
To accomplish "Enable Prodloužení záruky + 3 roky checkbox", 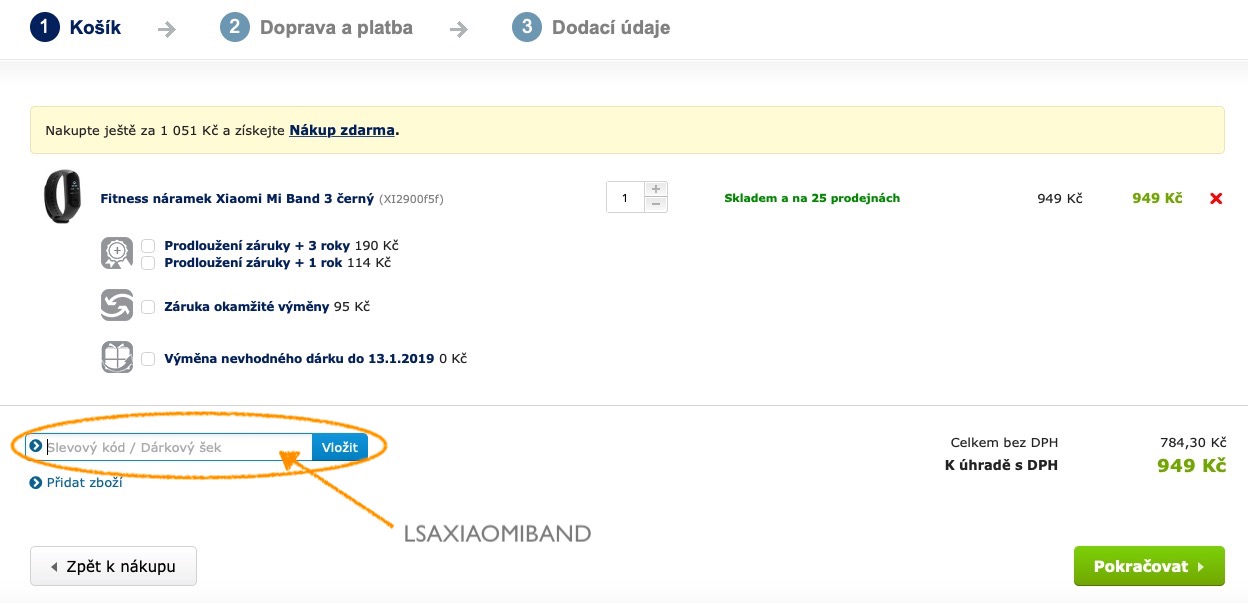I will [x=148, y=245].
